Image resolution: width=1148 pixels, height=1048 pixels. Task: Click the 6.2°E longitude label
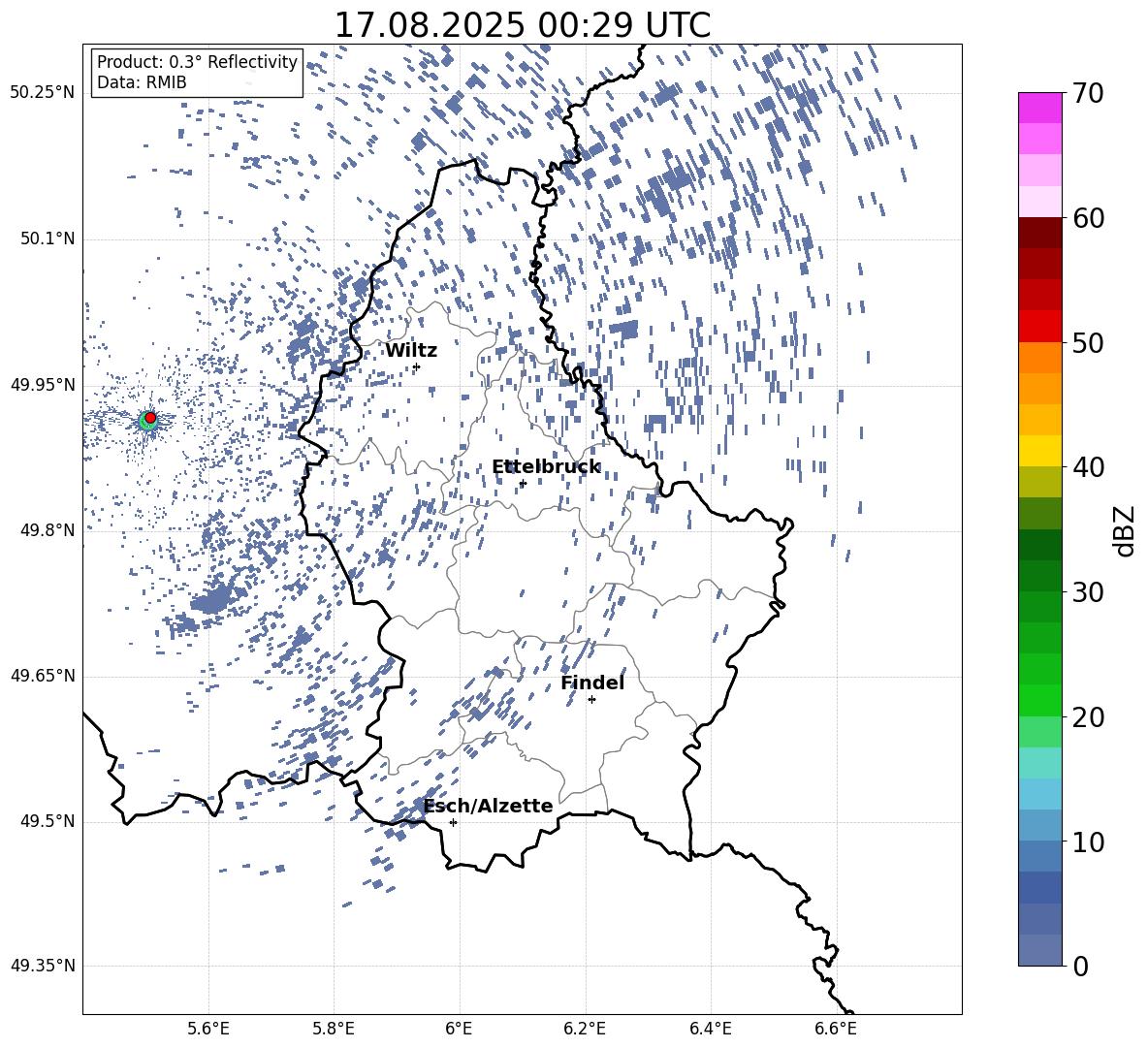coord(585,1029)
